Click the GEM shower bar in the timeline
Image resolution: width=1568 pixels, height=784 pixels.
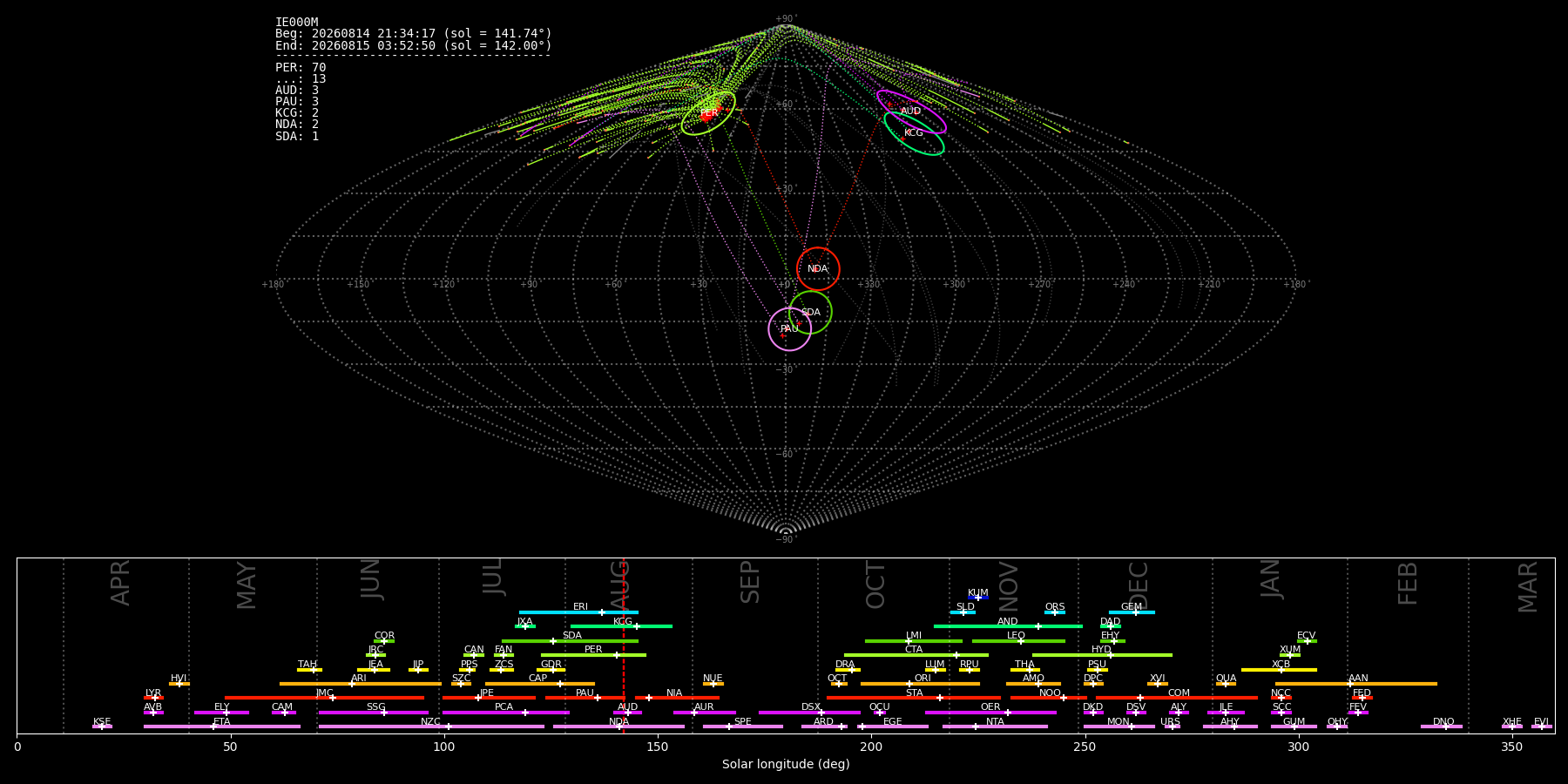tap(1132, 612)
